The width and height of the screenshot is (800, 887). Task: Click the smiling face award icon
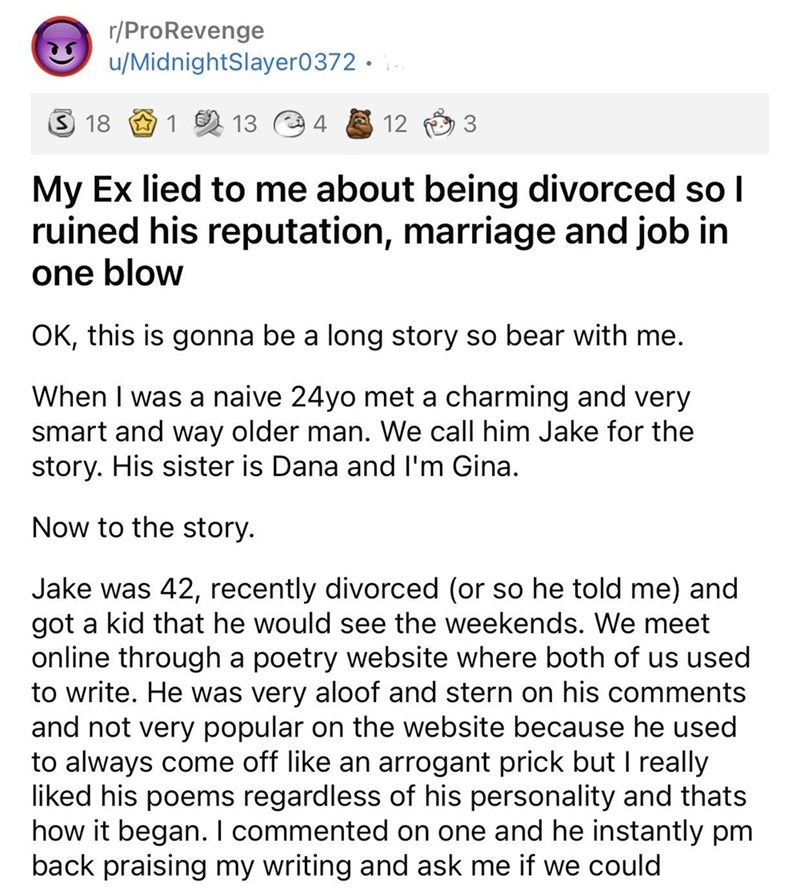click(291, 125)
